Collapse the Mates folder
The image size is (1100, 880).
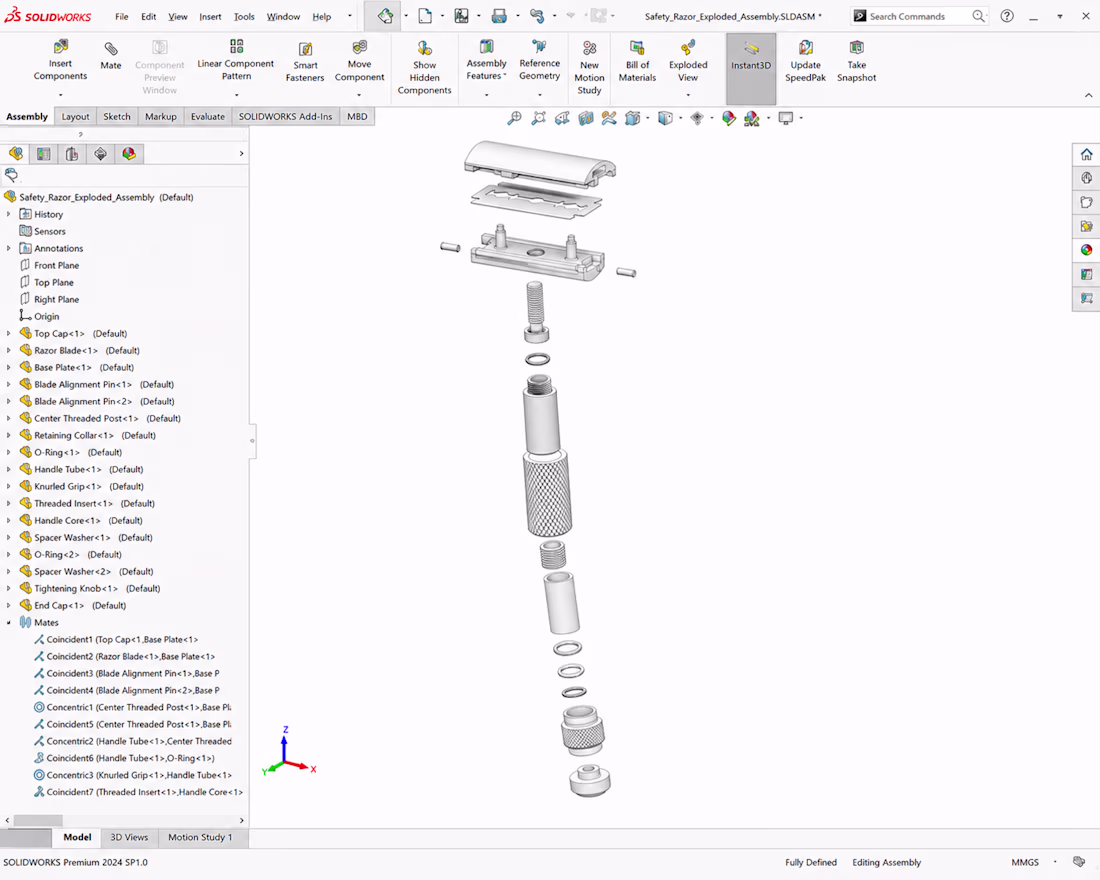click(x=8, y=622)
